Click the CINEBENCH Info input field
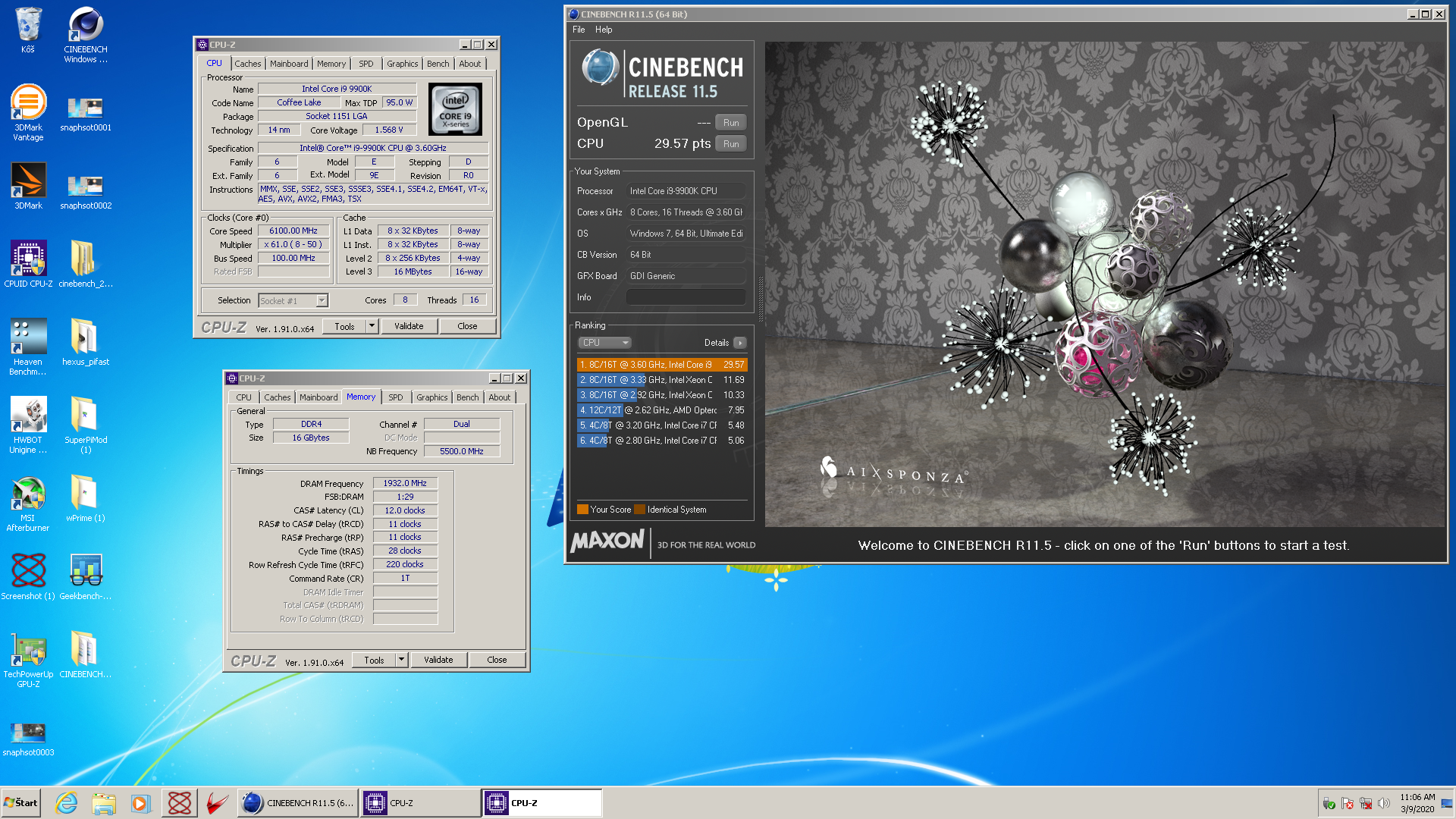1456x819 pixels. (x=686, y=297)
